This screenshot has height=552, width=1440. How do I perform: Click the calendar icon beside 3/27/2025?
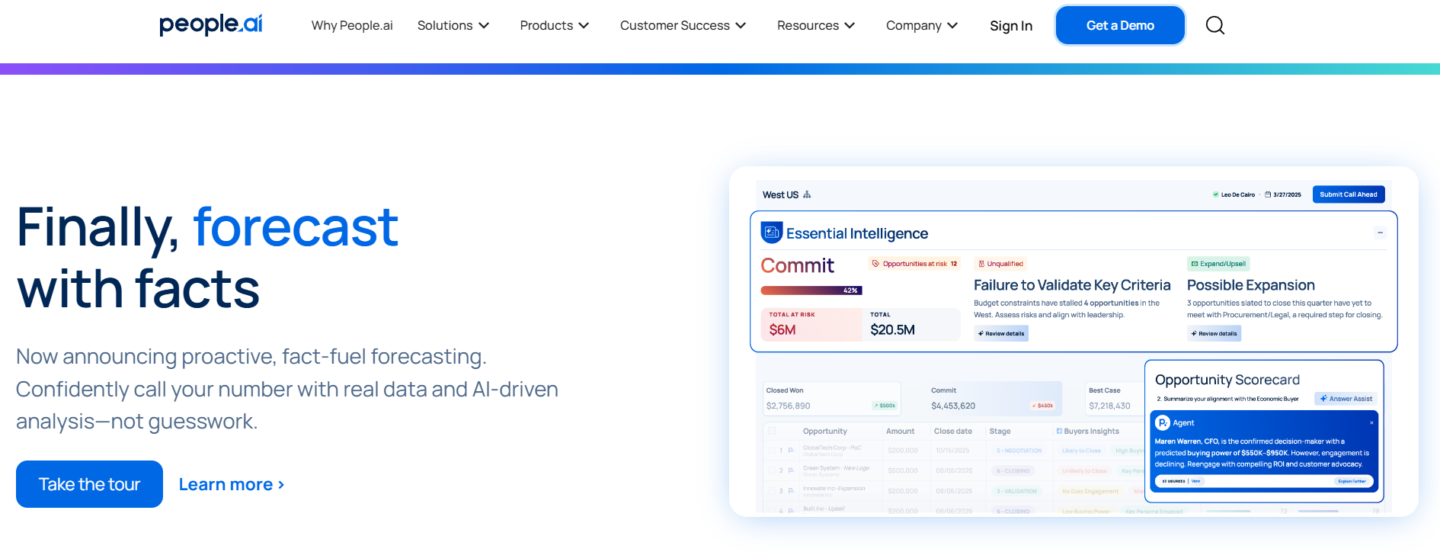1267,195
